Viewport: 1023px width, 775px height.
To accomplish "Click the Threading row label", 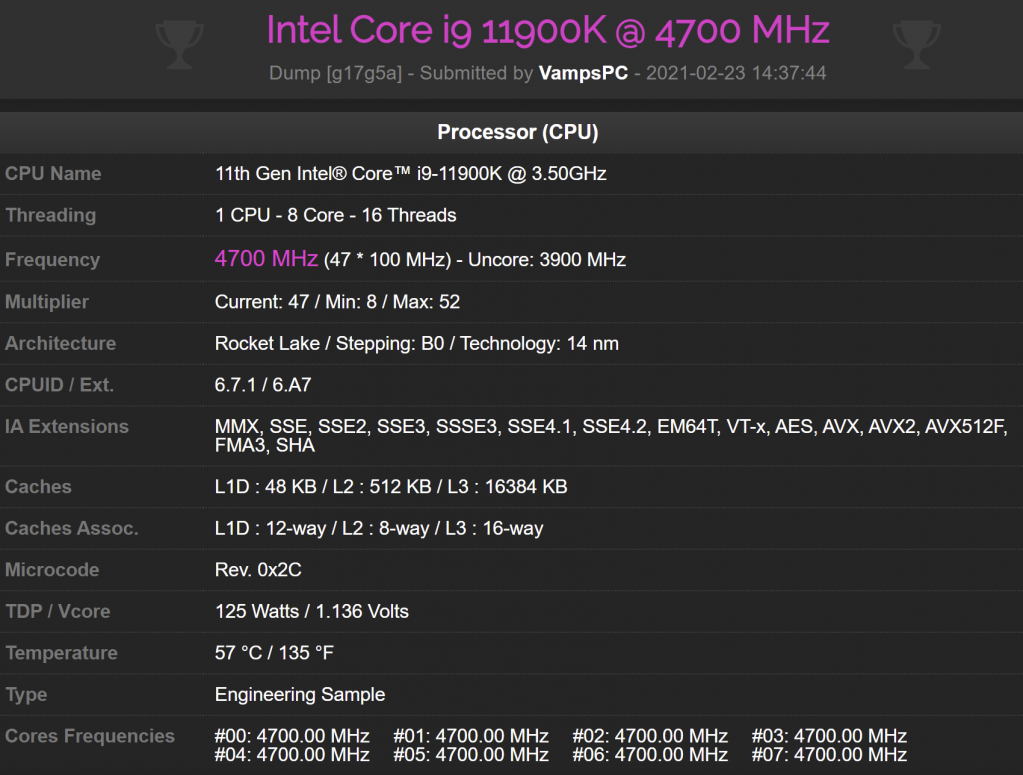I will click(x=50, y=215).
